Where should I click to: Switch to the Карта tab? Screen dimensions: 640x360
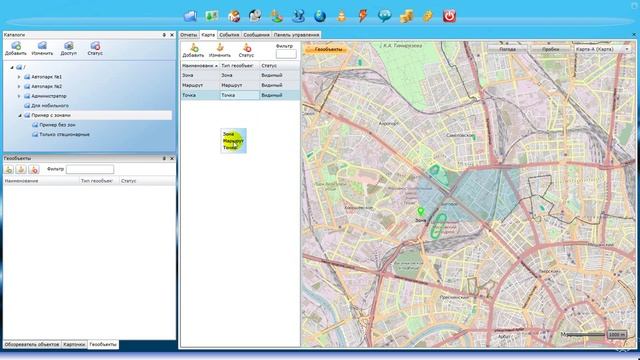pos(208,35)
